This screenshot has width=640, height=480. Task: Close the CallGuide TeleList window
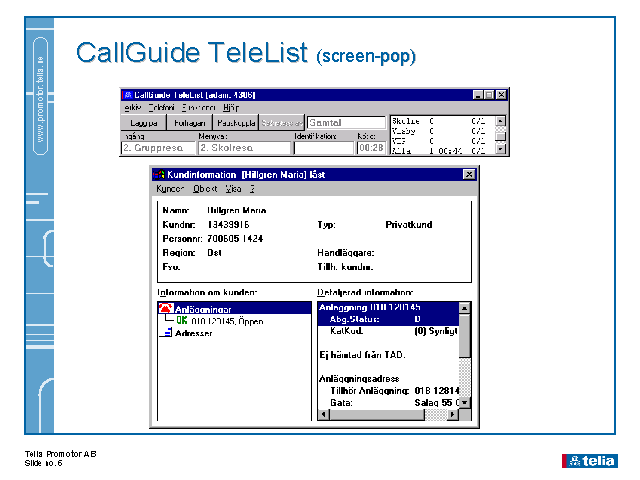click(501, 95)
